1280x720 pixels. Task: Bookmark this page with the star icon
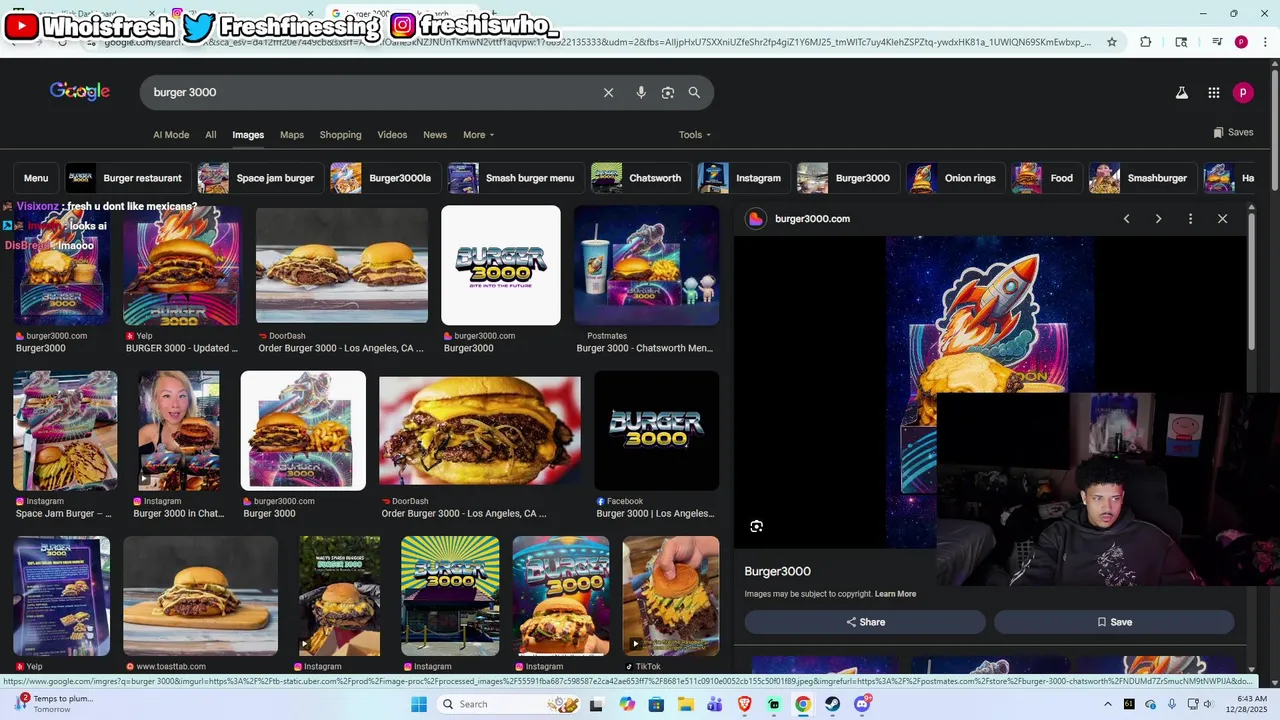pyautogui.click(x=1112, y=42)
